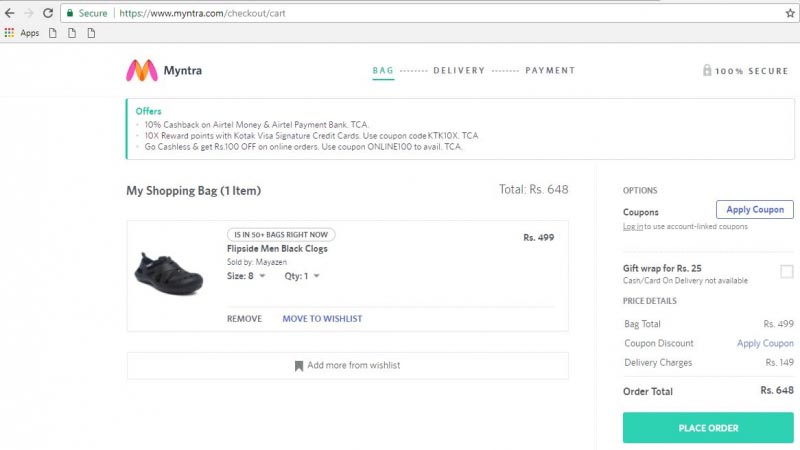Bookmark page with the star icon

[790, 13]
